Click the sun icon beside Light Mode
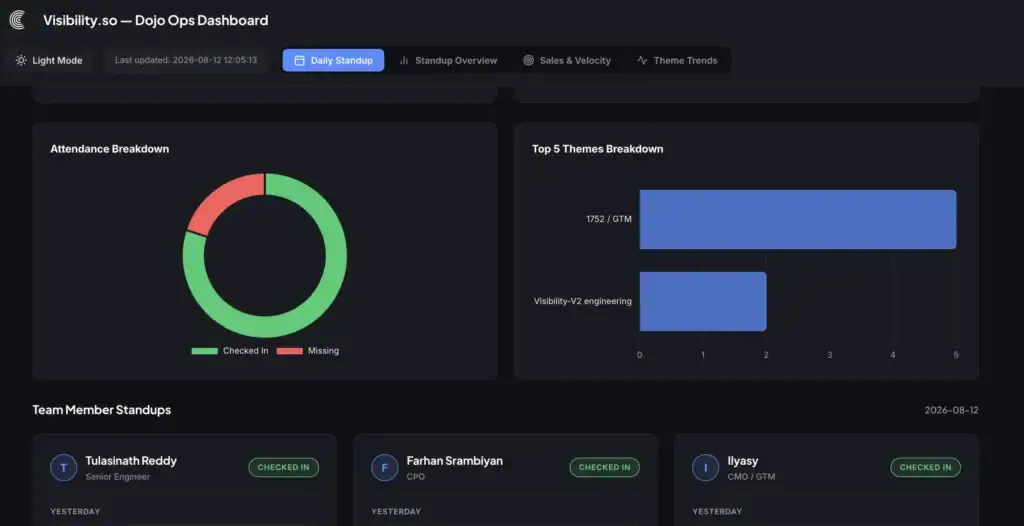The image size is (1024, 526). tap(21, 60)
